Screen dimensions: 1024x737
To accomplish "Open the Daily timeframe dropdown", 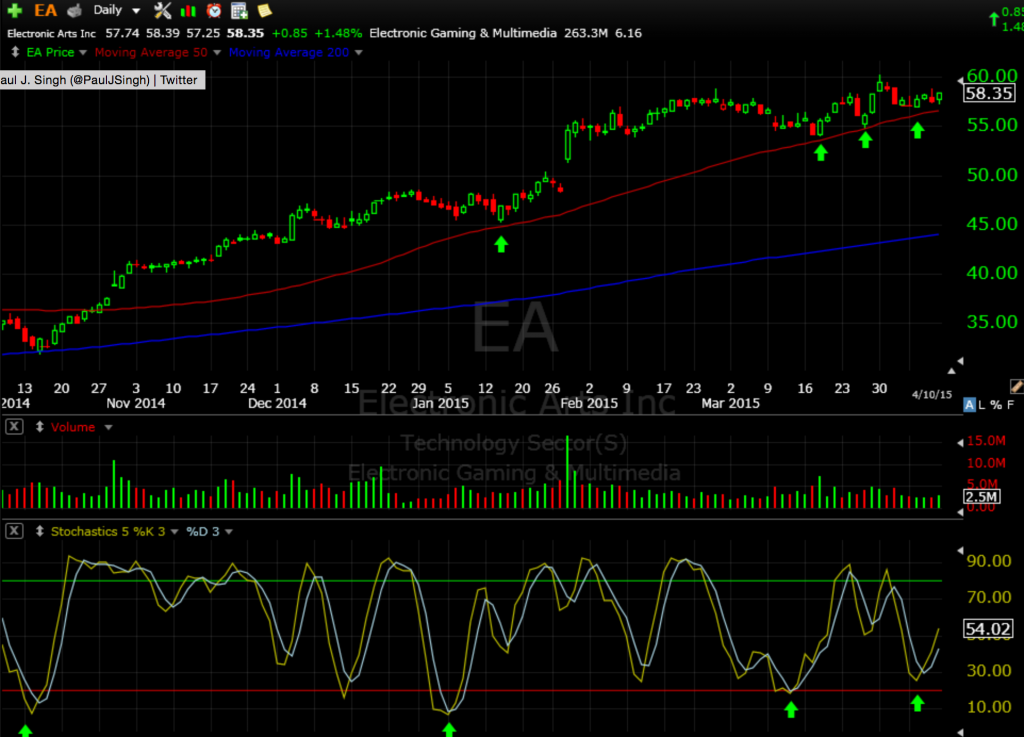I will click(116, 10).
